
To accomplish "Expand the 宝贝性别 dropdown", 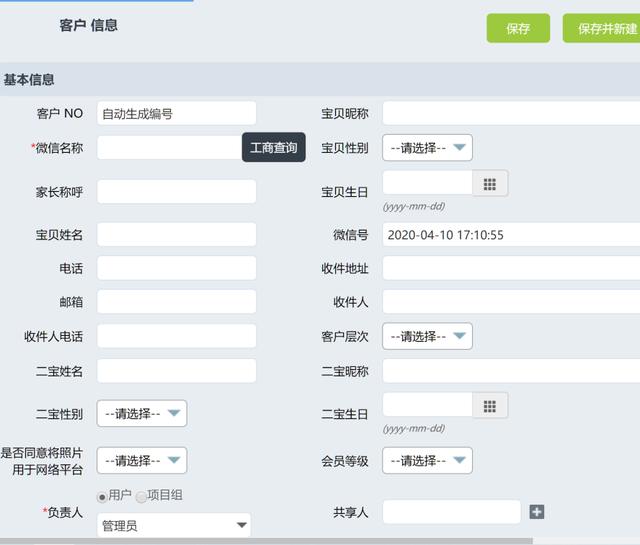I will [427, 148].
